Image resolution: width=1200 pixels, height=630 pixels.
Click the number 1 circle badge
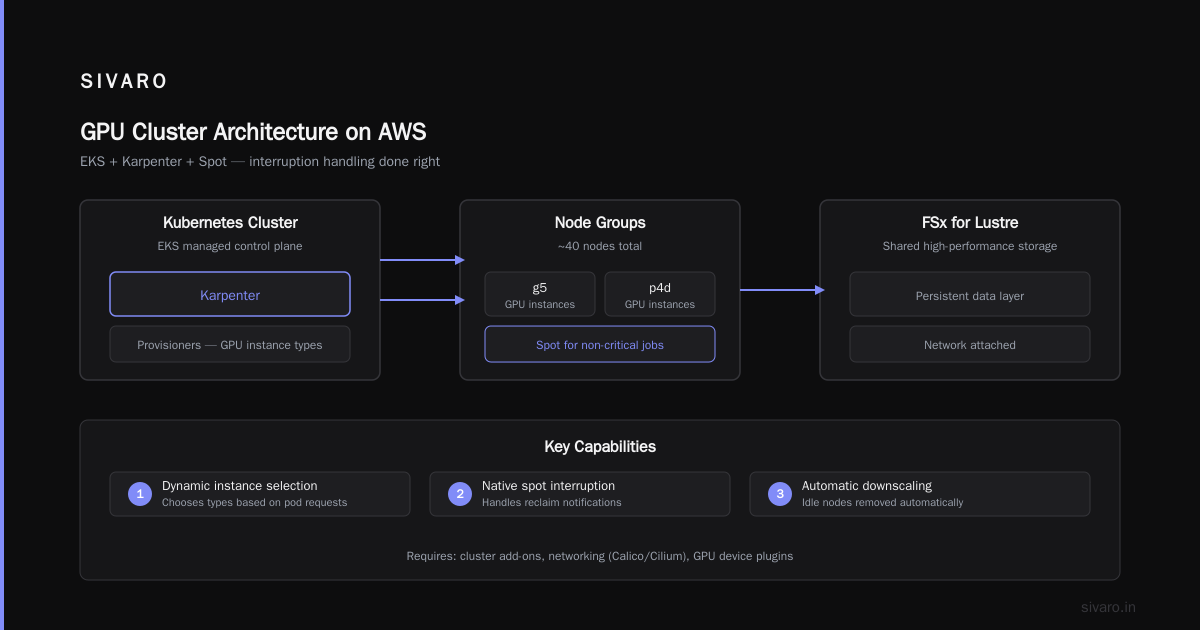click(x=140, y=494)
